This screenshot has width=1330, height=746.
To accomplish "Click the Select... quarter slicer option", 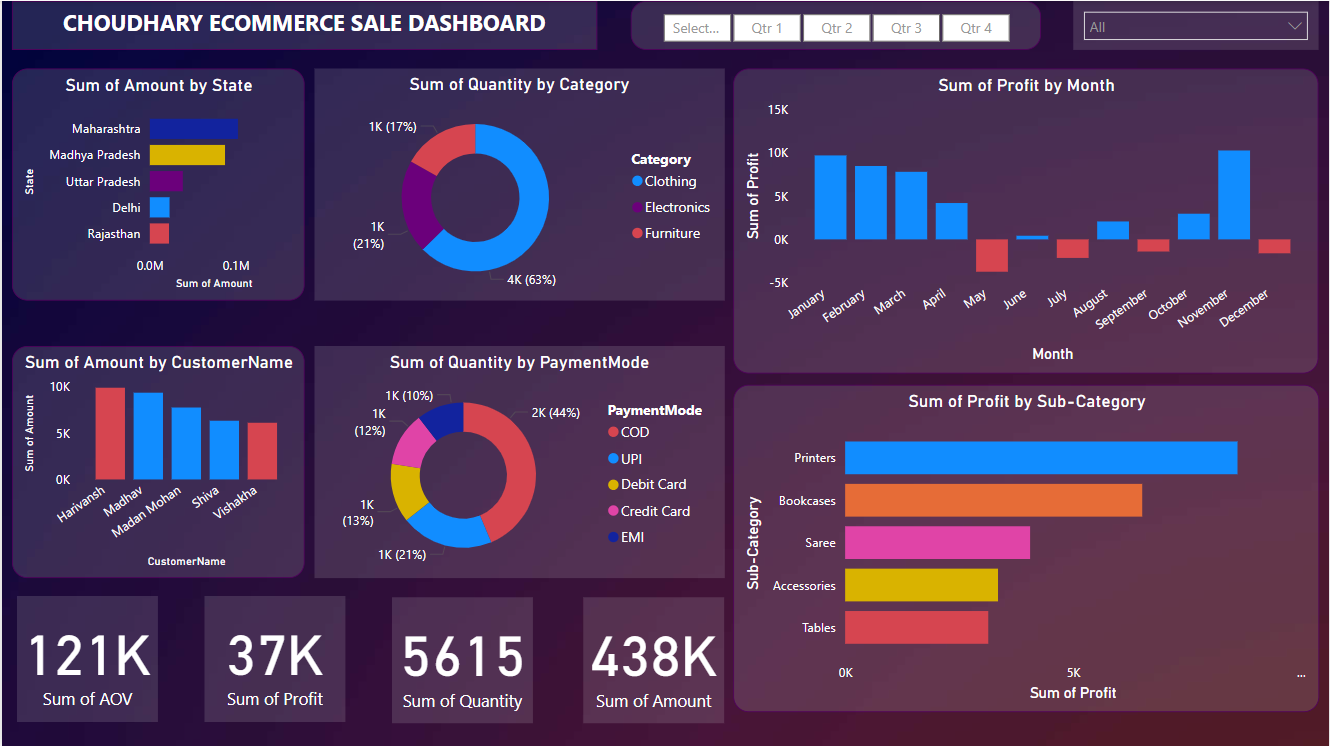I will click(697, 28).
